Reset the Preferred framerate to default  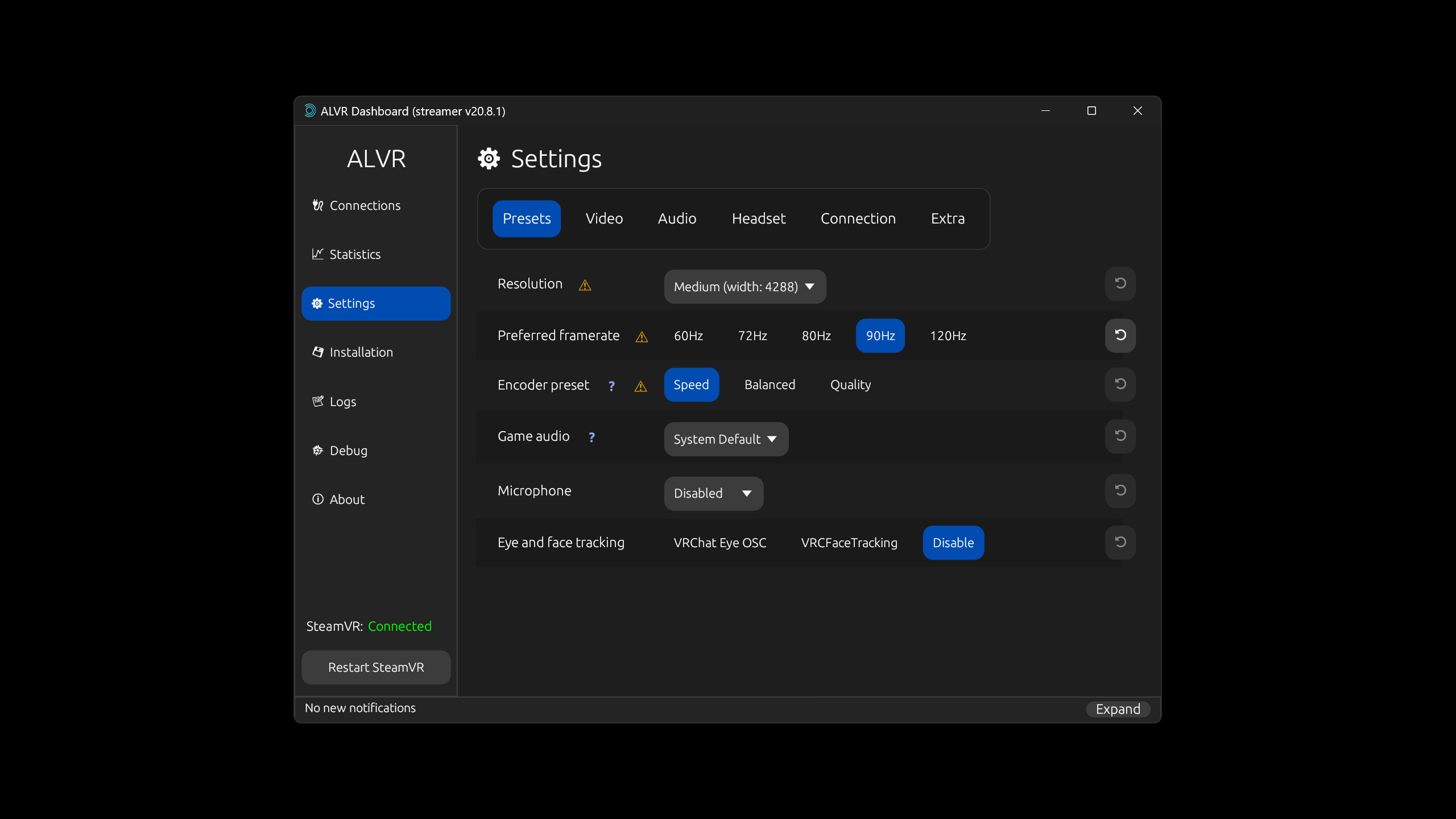click(1119, 336)
